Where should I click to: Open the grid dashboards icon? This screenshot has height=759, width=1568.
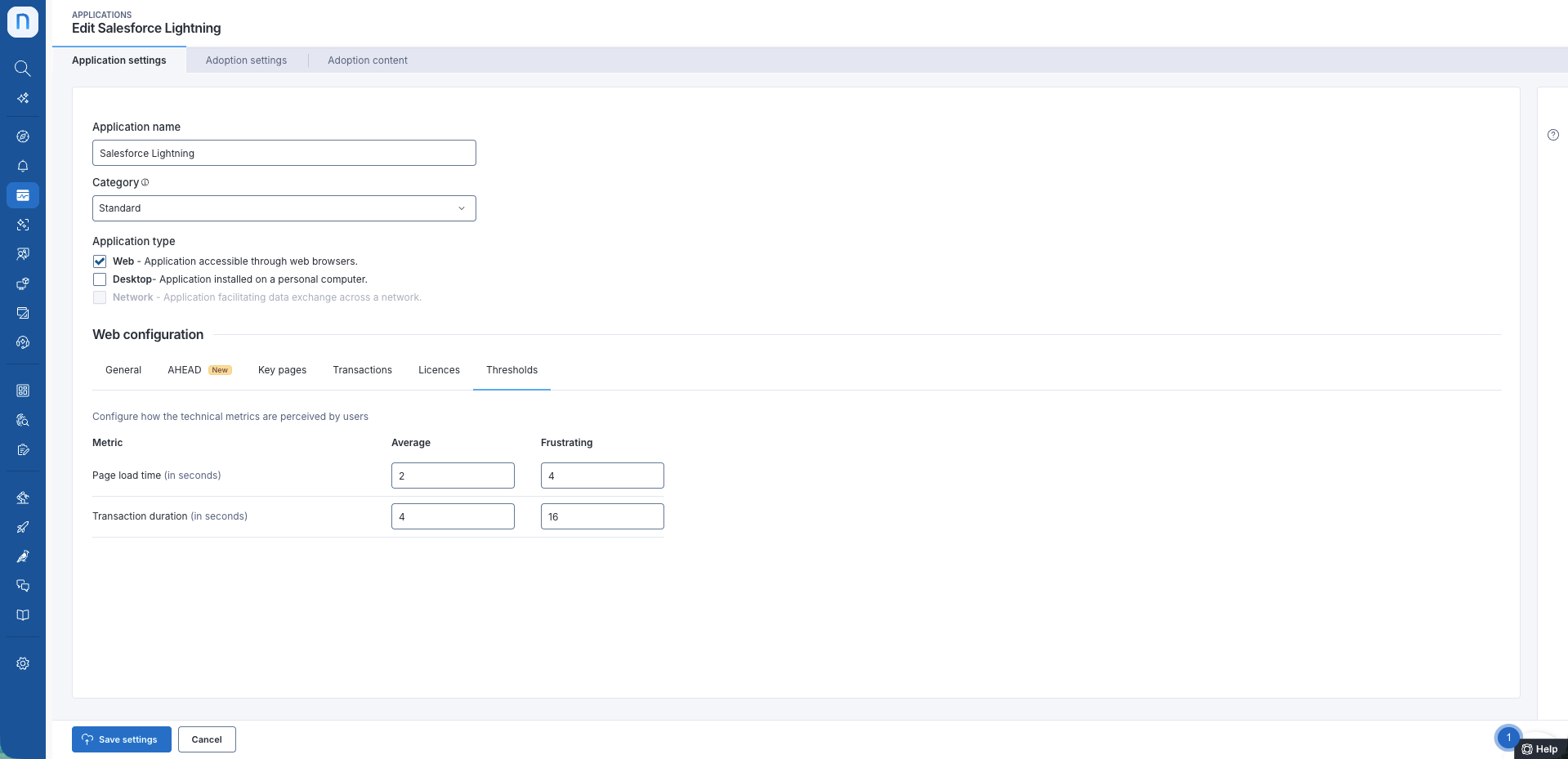pyautogui.click(x=23, y=391)
